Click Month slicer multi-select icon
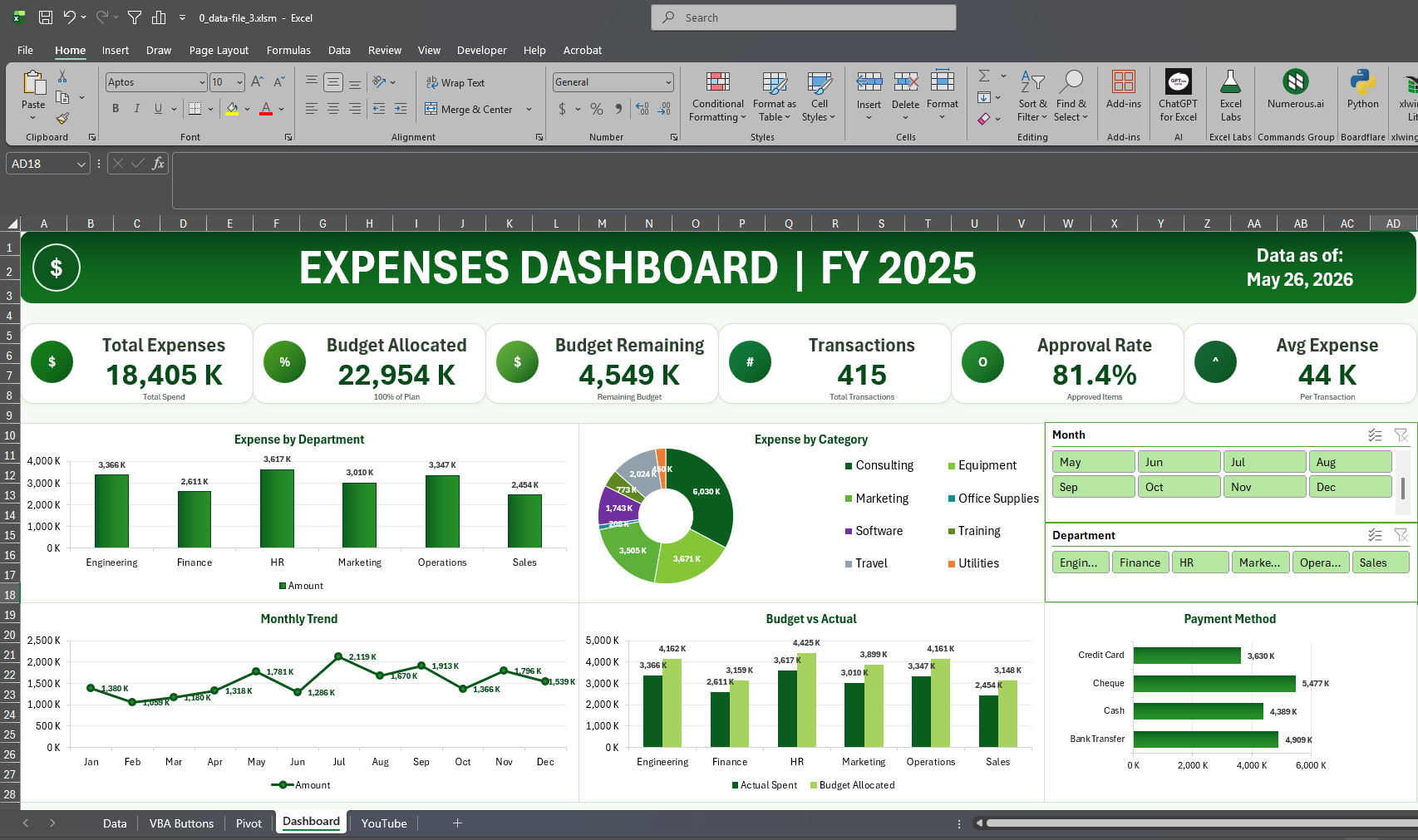Screen dimensions: 1418x840 (1375, 435)
